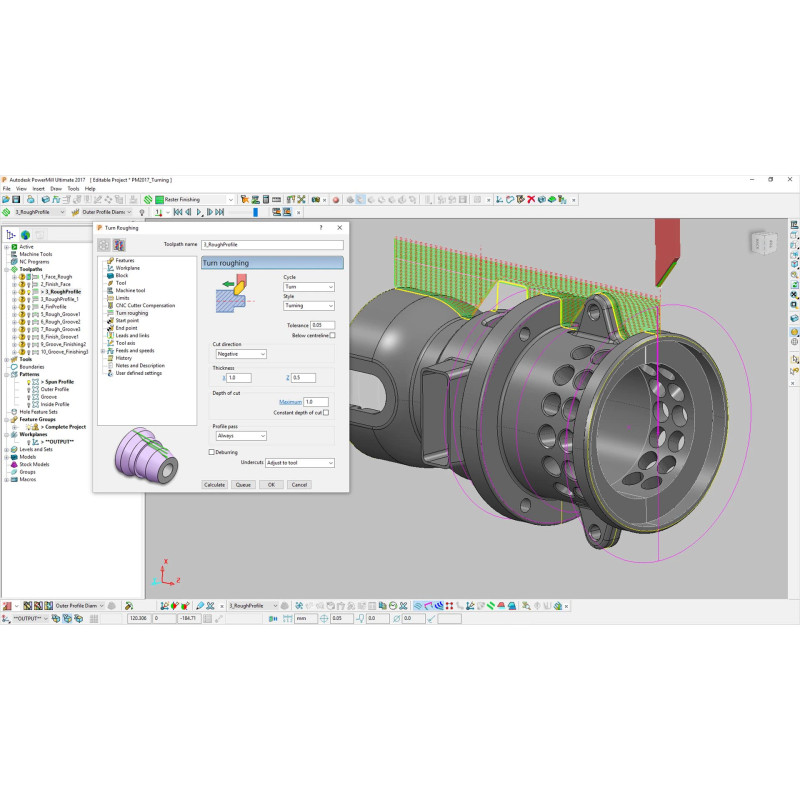
Task: Click the Save project icon in toolbar
Action: click(17, 200)
